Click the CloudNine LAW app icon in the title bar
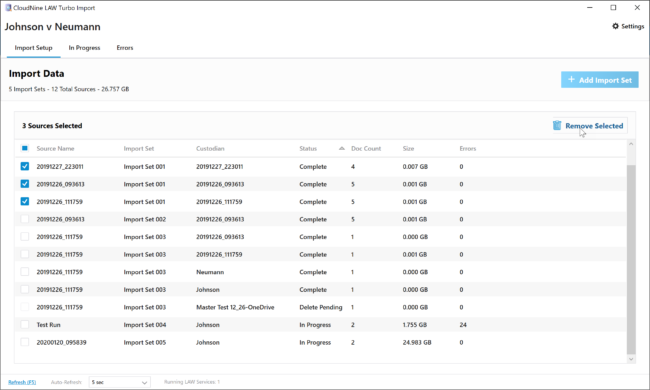 (x=7, y=7)
